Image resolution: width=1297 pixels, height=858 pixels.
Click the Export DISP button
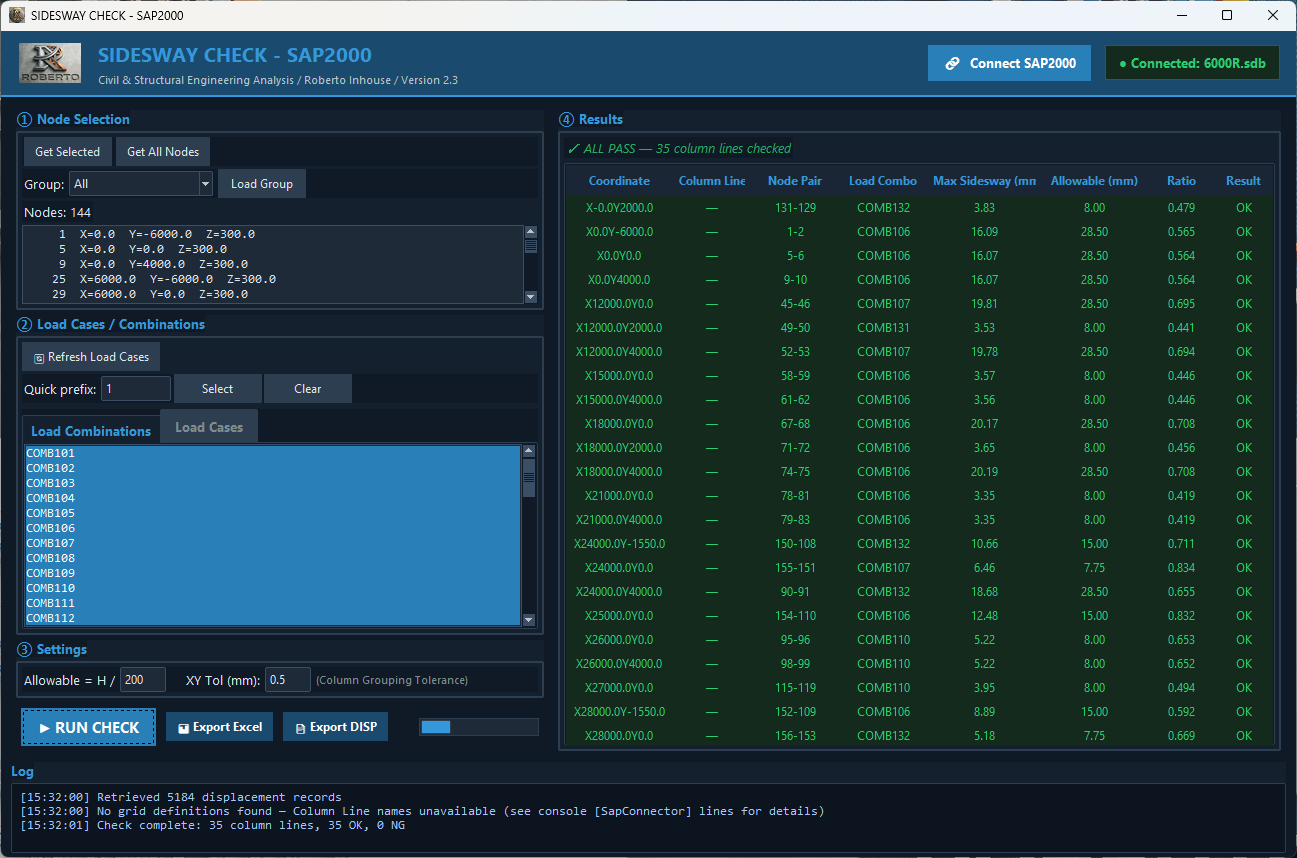coord(335,727)
